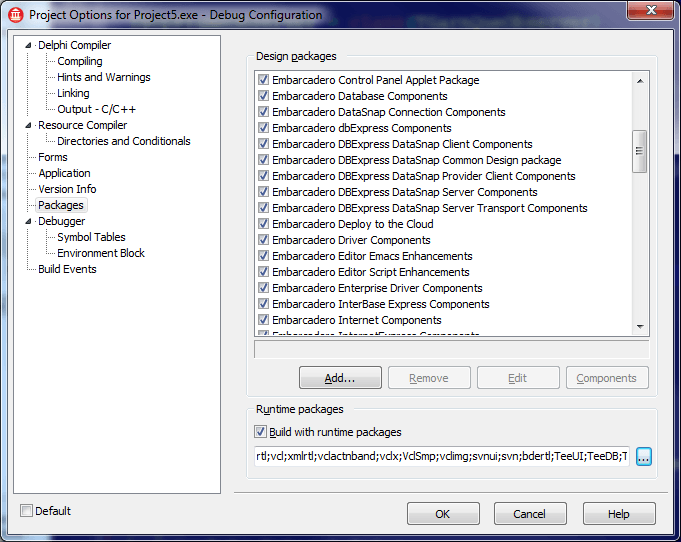The image size is (681, 542).
Task: Enable the Default checkbox
Action: 26,511
